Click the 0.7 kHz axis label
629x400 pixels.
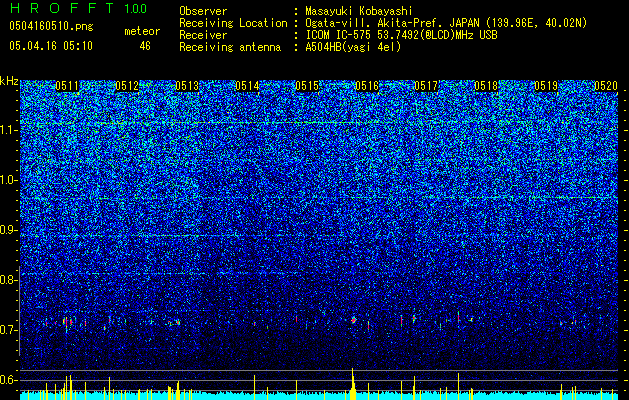(7, 330)
